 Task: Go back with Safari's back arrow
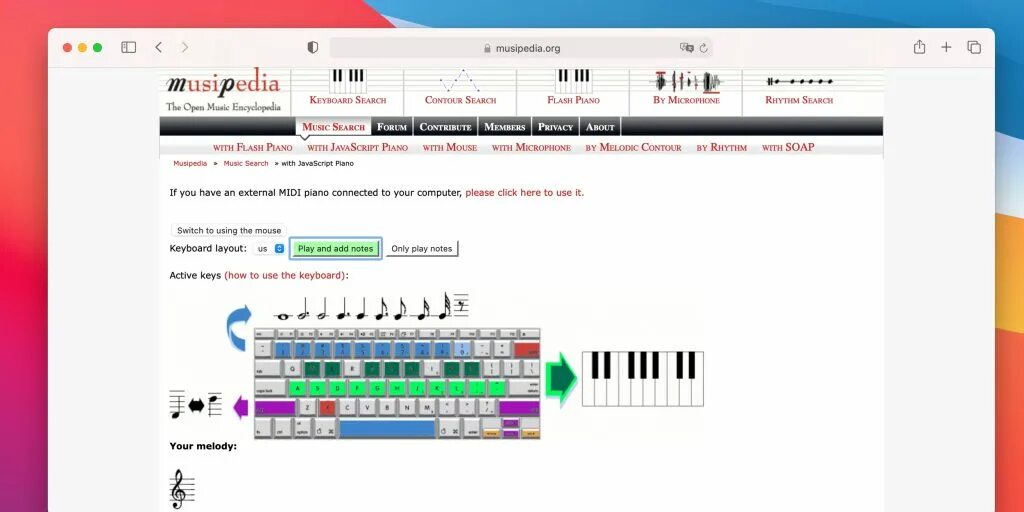click(159, 48)
